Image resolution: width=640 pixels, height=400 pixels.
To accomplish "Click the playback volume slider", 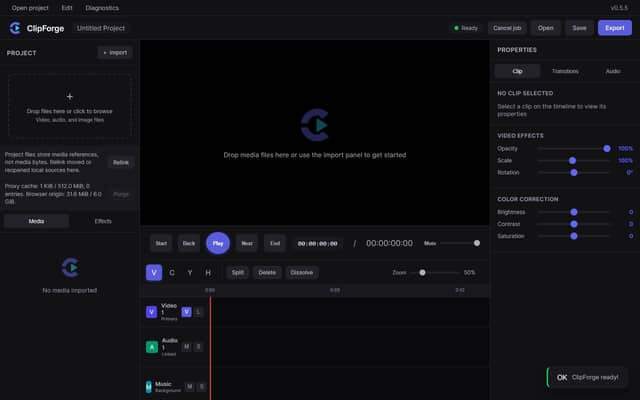I will coord(460,243).
